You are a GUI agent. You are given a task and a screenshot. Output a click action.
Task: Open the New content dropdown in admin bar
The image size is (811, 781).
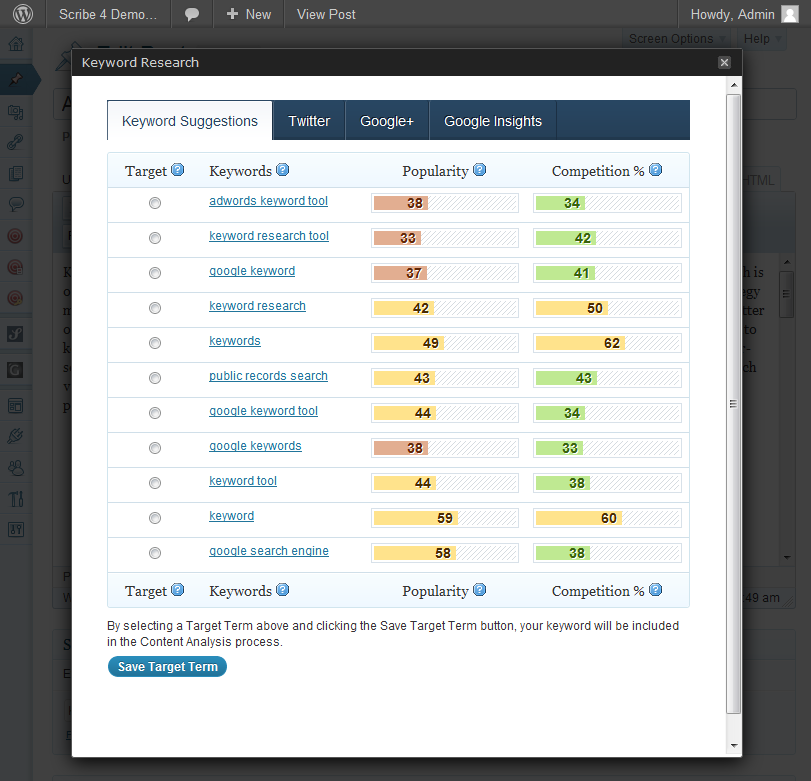coord(248,14)
